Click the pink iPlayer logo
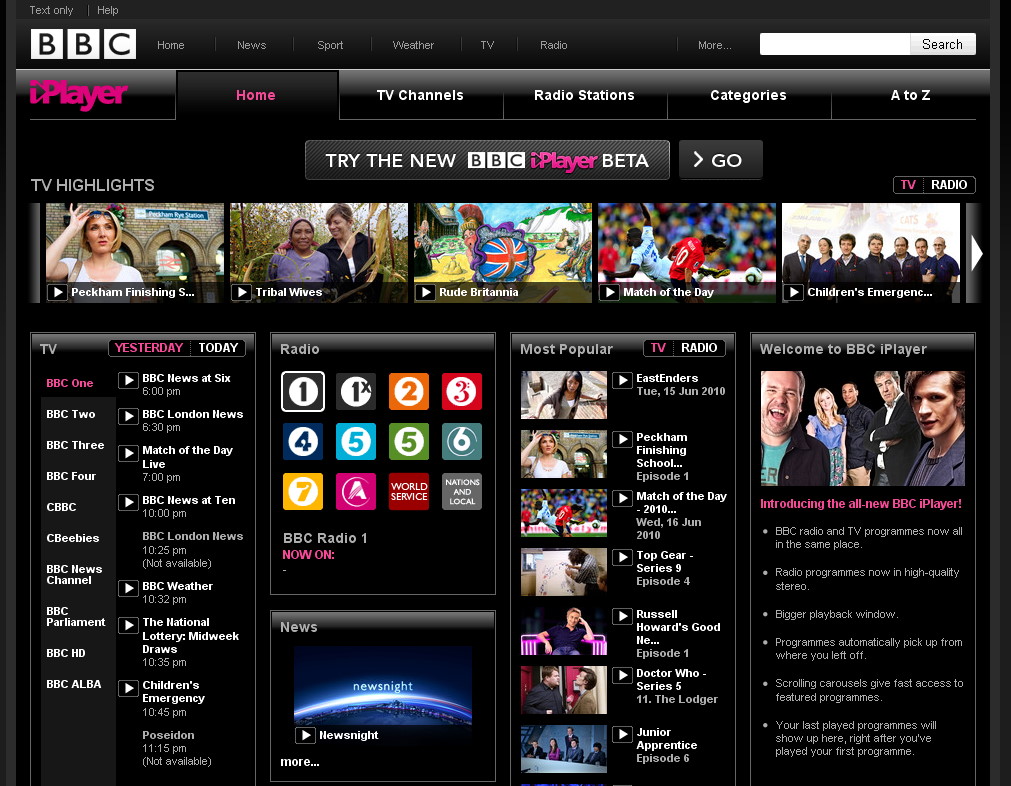Viewport: 1011px width, 786px height. click(79, 95)
